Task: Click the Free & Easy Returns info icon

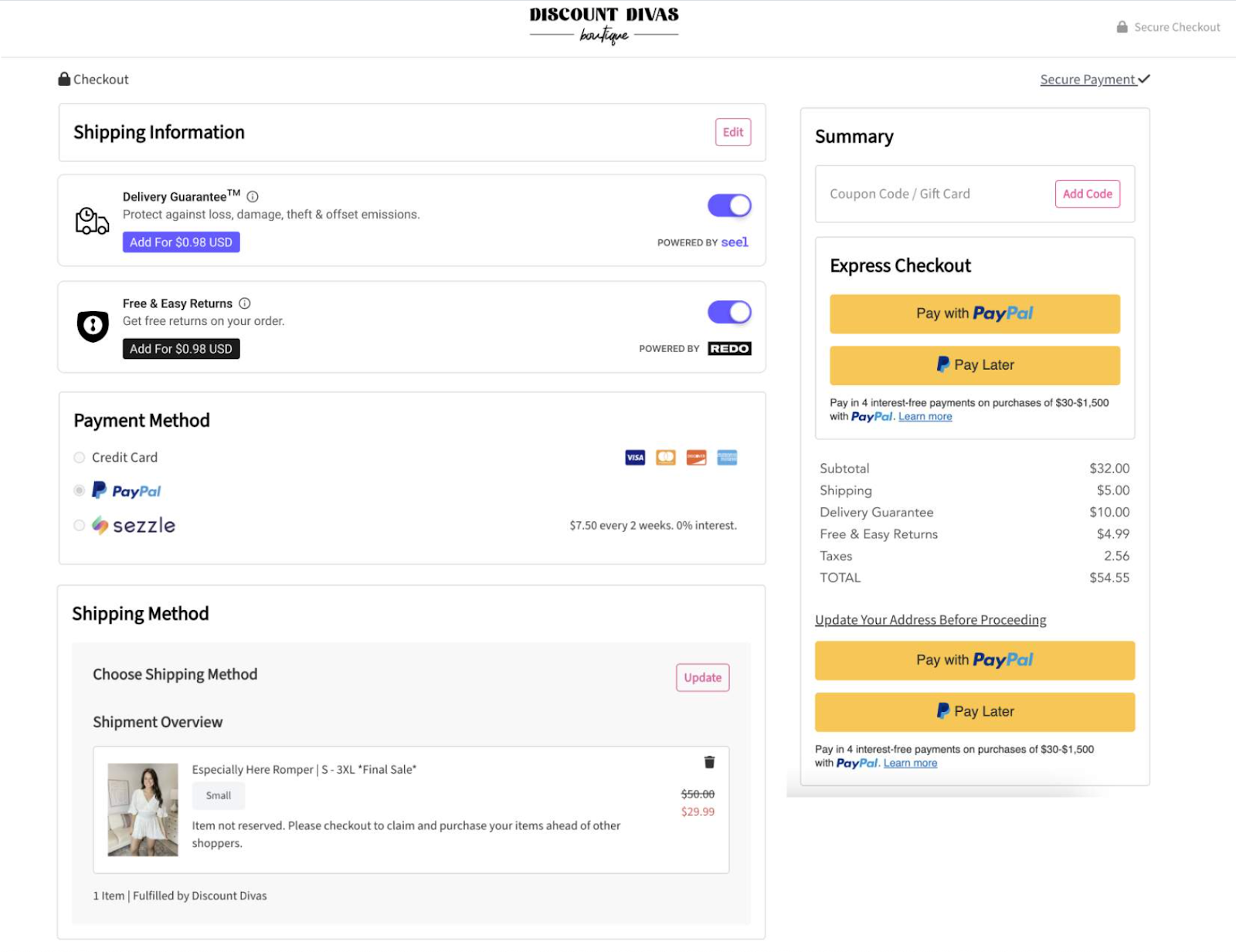Action: coord(245,303)
